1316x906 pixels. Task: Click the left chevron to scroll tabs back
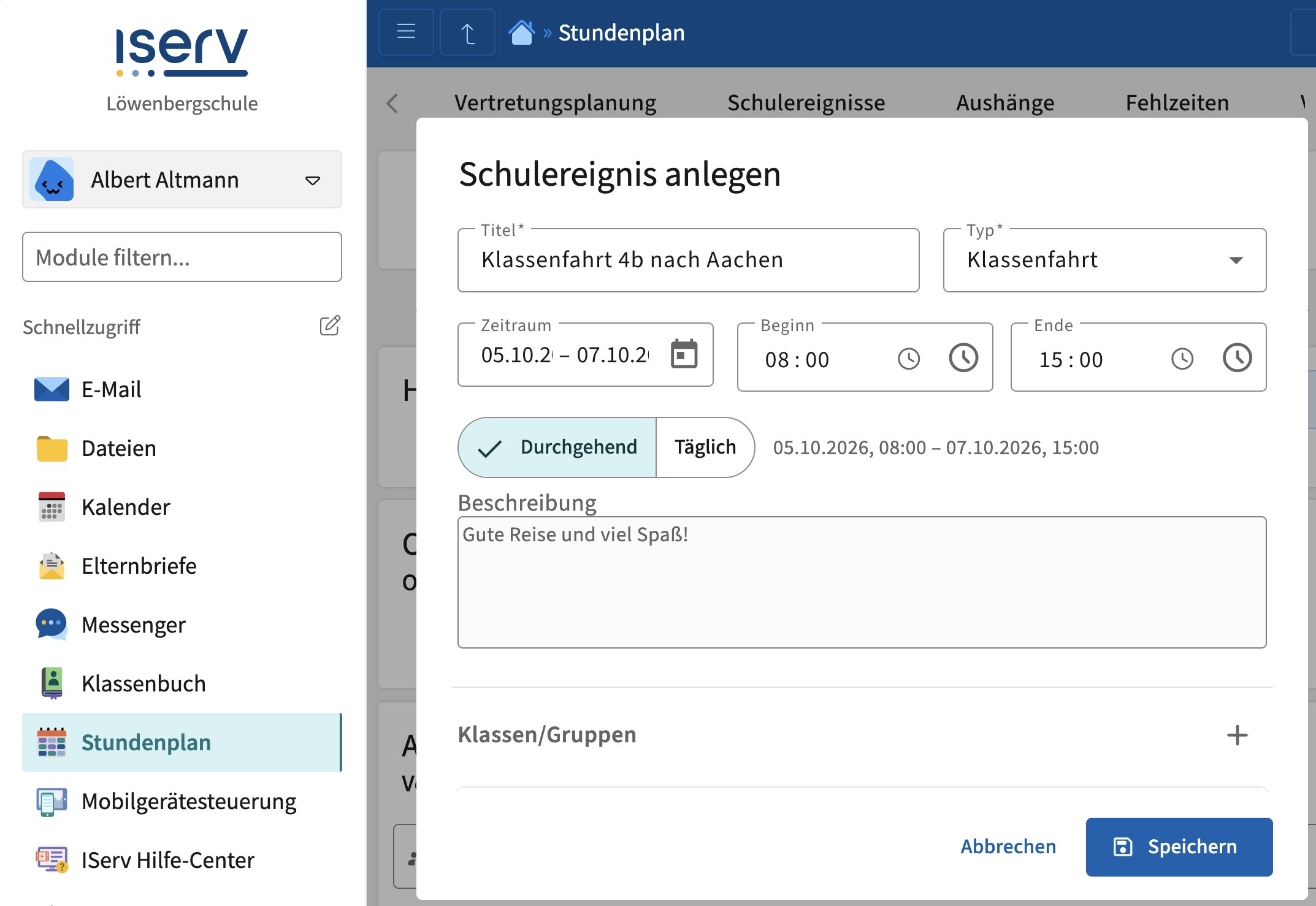point(392,103)
